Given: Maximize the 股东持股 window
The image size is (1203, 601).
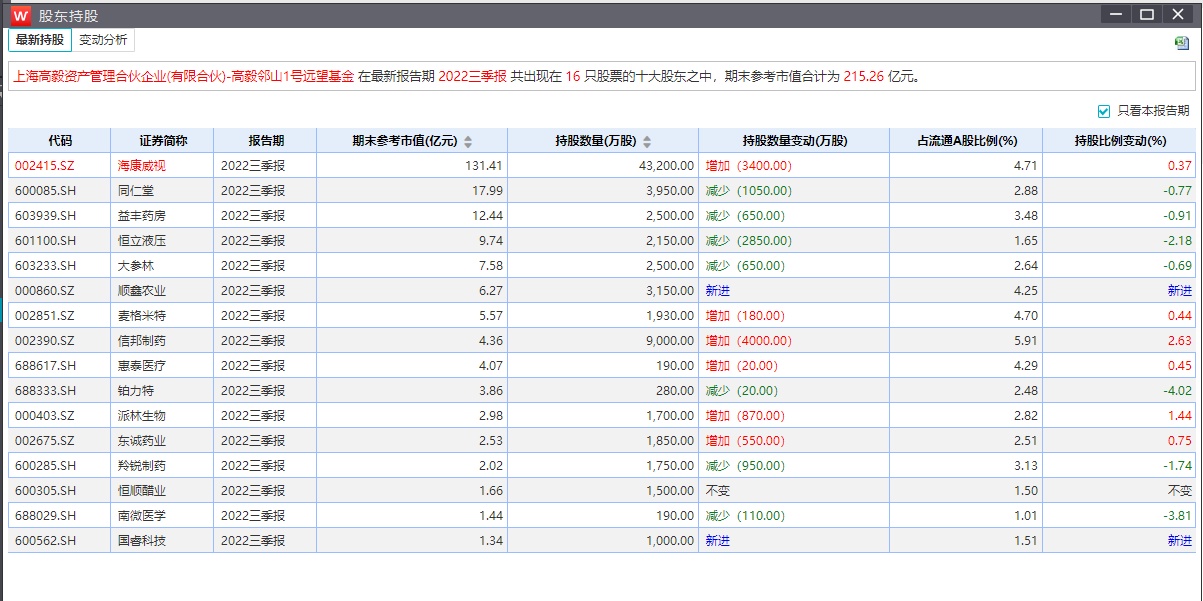Looking at the screenshot, I should (x=1146, y=15).
